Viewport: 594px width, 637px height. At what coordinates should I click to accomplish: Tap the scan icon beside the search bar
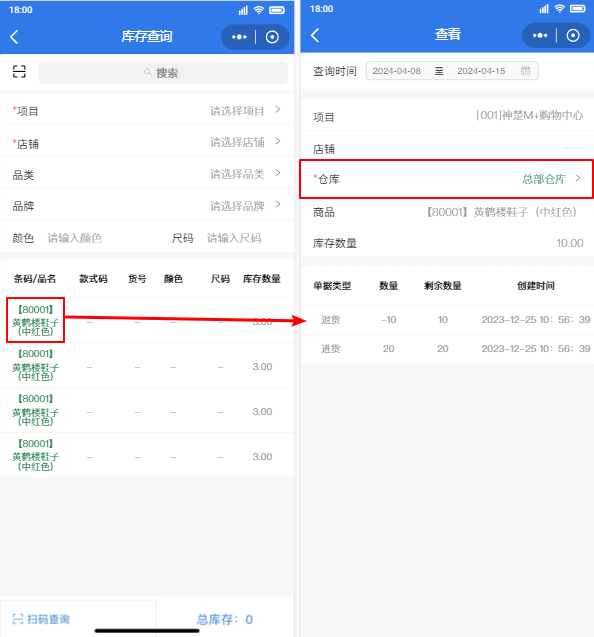click(x=19, y=72)
